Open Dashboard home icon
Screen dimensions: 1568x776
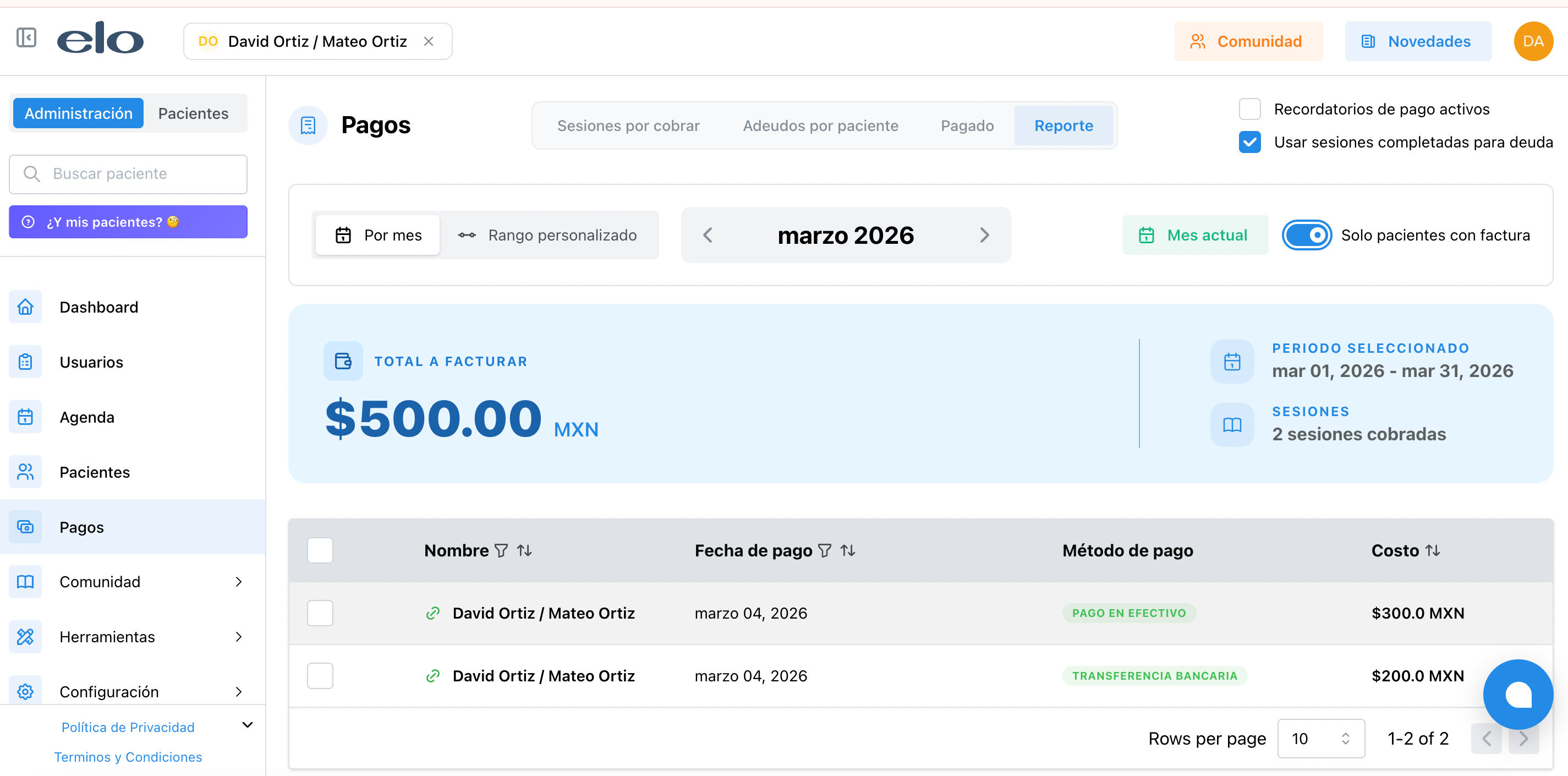click(x=25, y=307)
